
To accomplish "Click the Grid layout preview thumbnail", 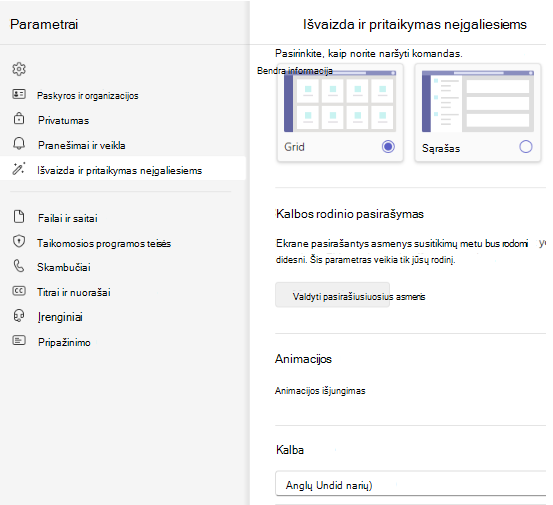I will click(340, 101).
